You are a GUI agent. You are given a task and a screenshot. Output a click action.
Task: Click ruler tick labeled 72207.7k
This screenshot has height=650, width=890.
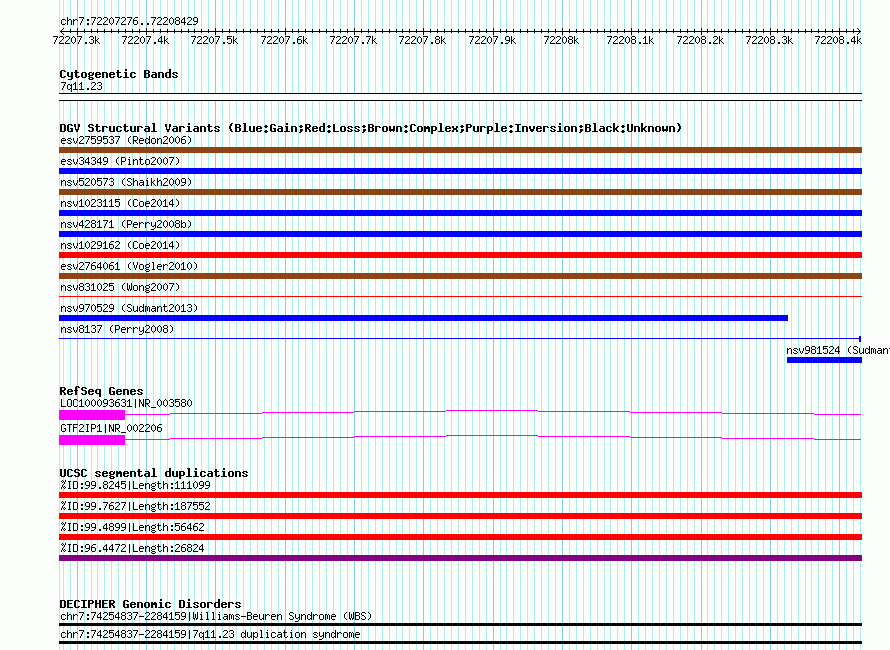(x=354, y=40)
